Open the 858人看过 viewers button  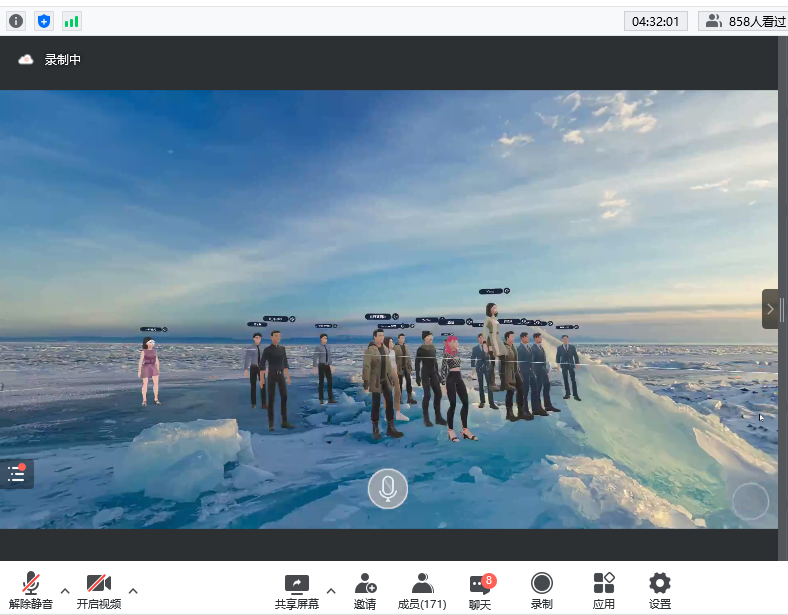point(745,22)
